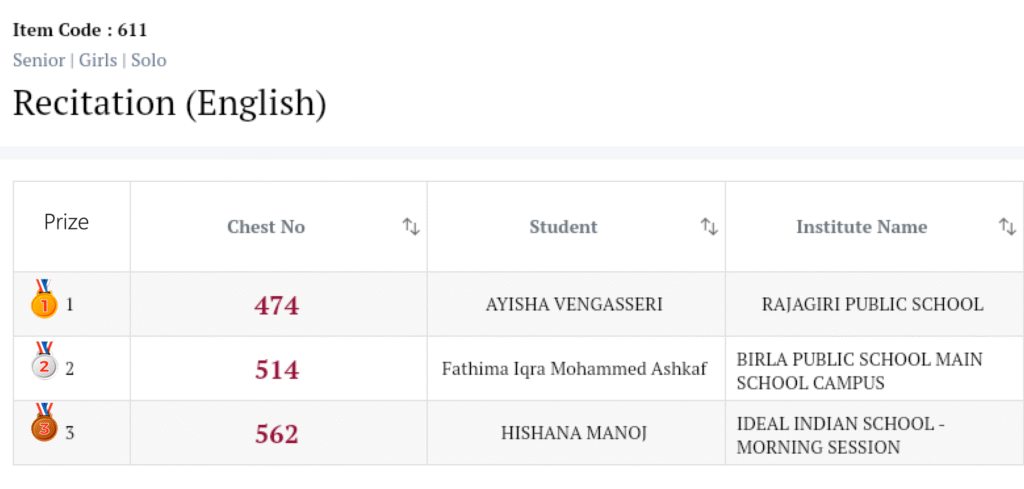Click the Recitation (English) heading
The height and width of the screenshot is (489, 1024).
tap(170, 103)
